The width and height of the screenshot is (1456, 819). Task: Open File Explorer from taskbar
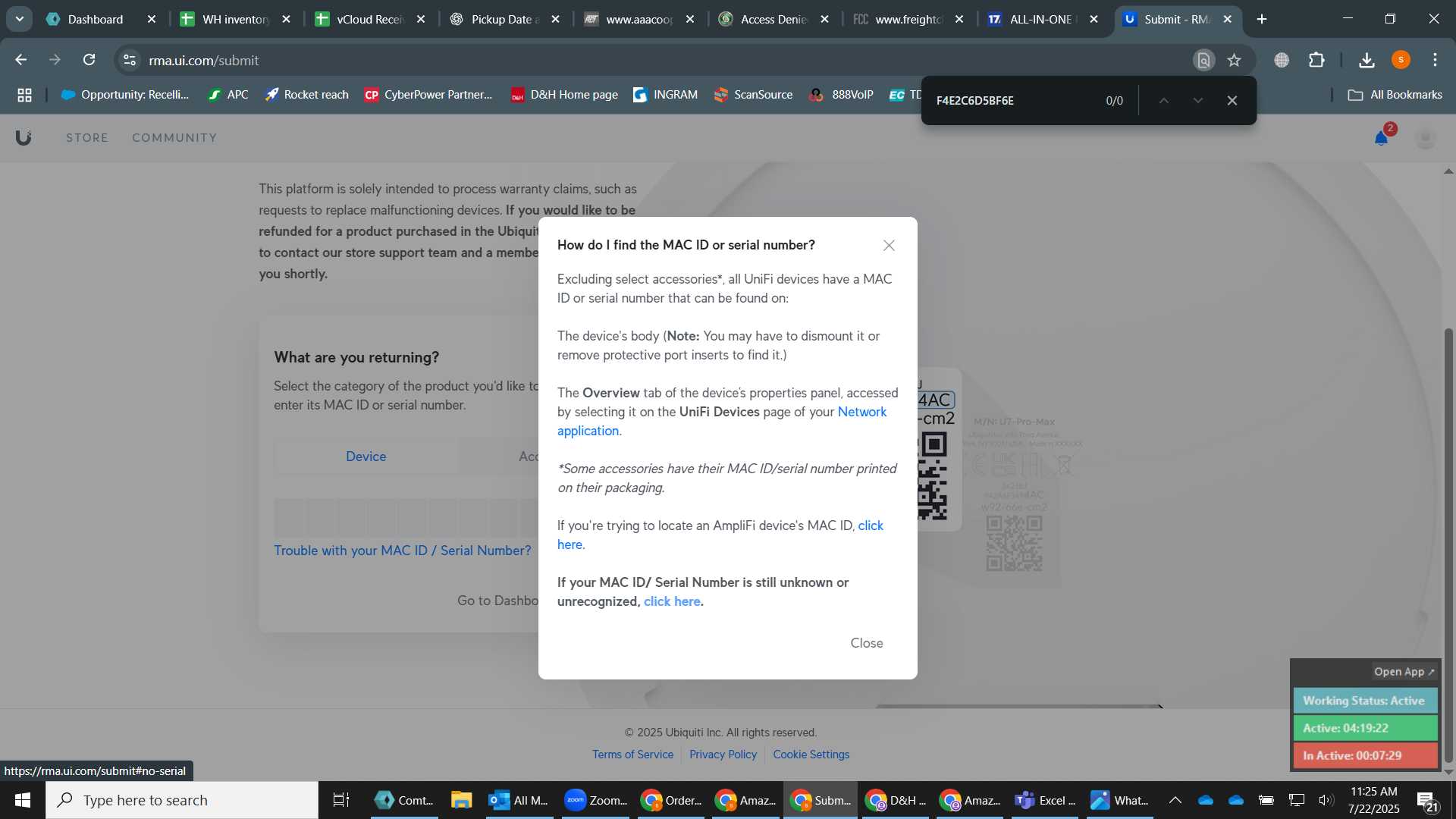[x=461, y=800]
